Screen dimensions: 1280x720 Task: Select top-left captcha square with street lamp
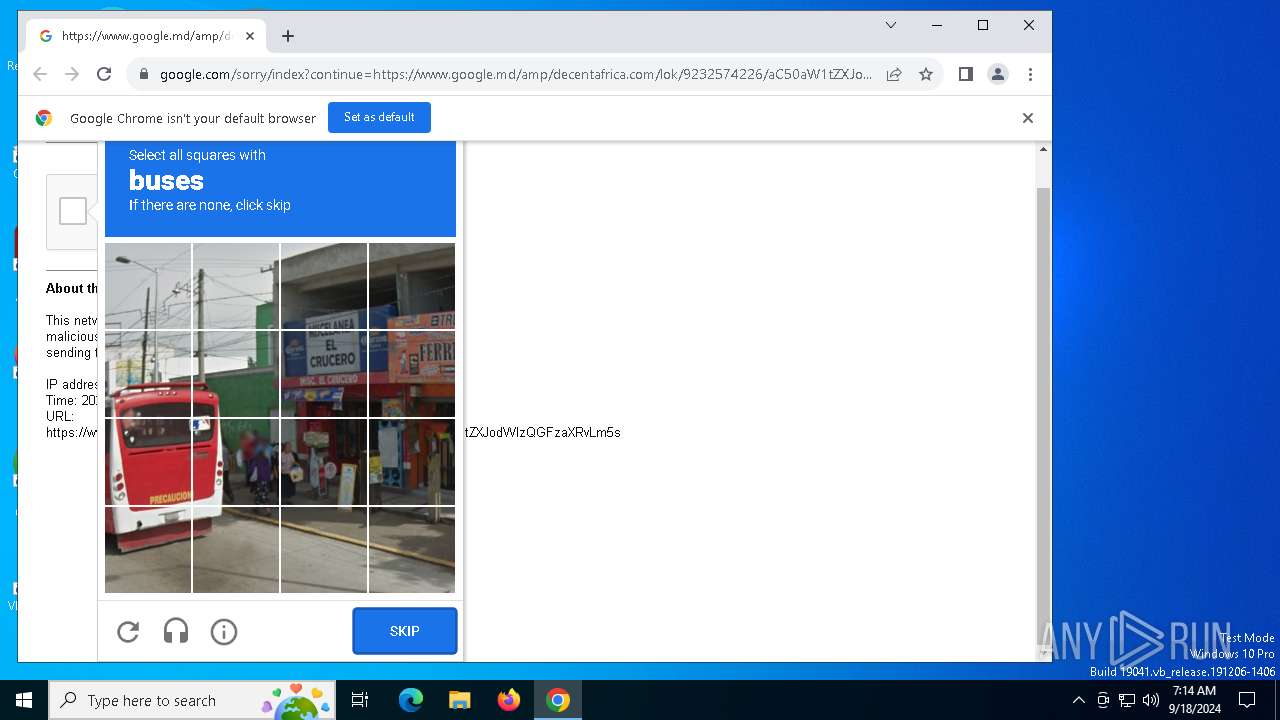pos(148,286)
